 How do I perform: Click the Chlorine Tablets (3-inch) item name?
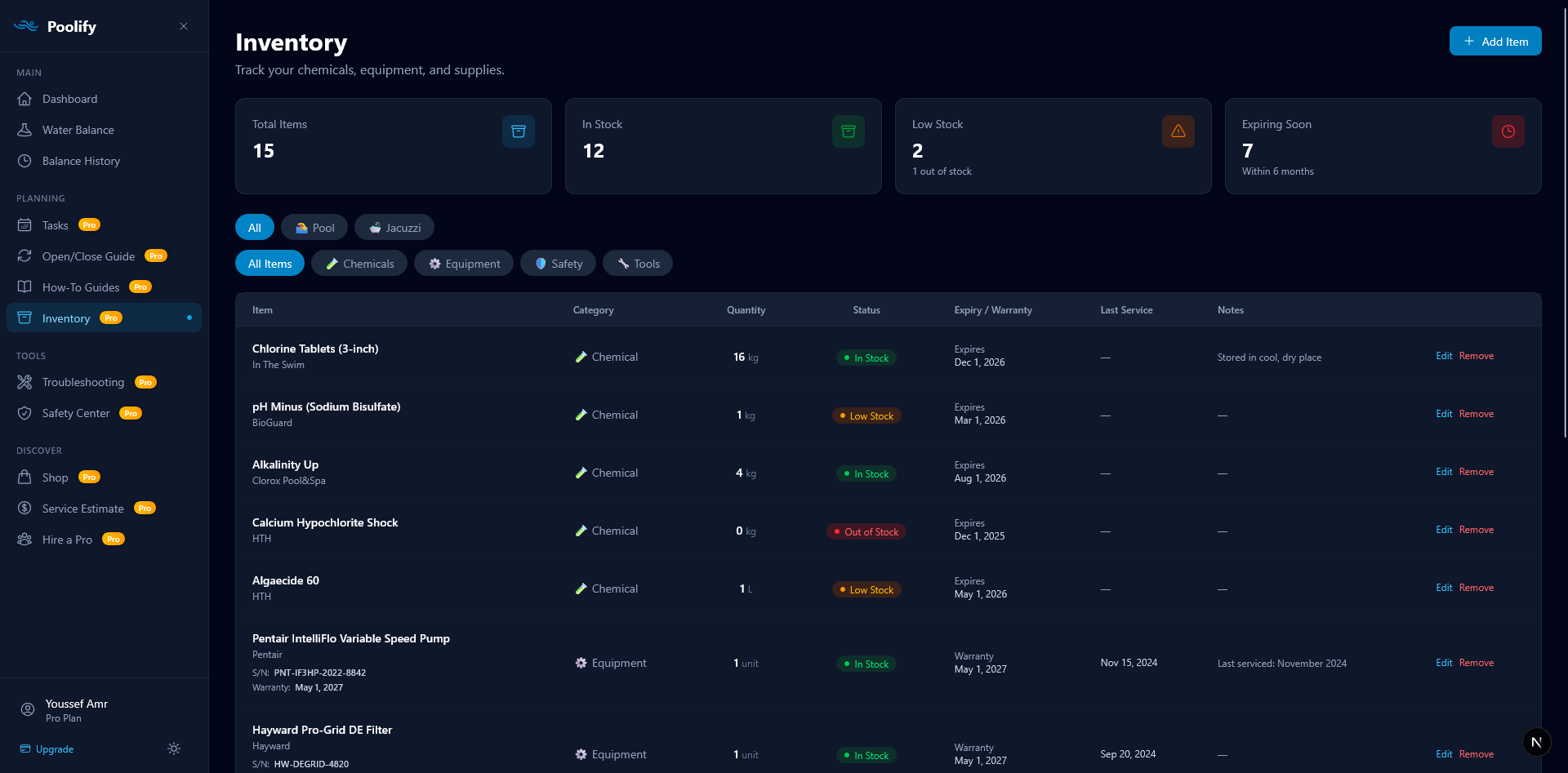(315, 349)
